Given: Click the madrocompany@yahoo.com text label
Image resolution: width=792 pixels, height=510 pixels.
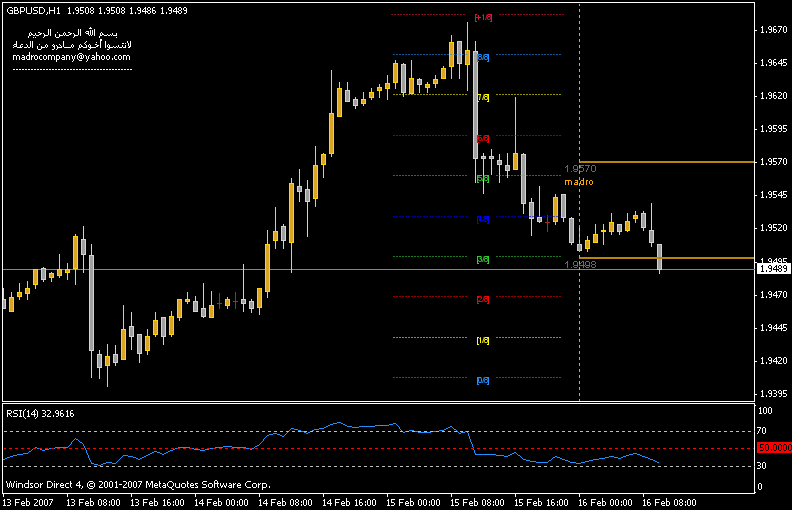Looking at the screenshot, I should click(71, 57).
